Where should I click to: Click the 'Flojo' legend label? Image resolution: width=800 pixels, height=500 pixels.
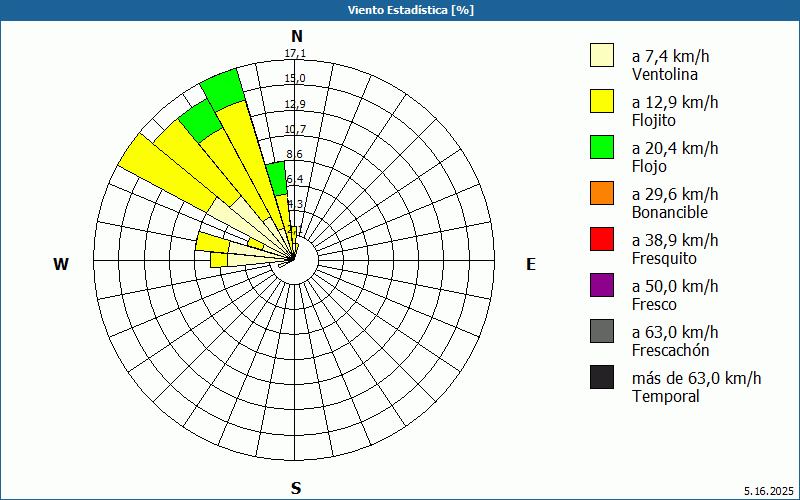pos(649,167)
